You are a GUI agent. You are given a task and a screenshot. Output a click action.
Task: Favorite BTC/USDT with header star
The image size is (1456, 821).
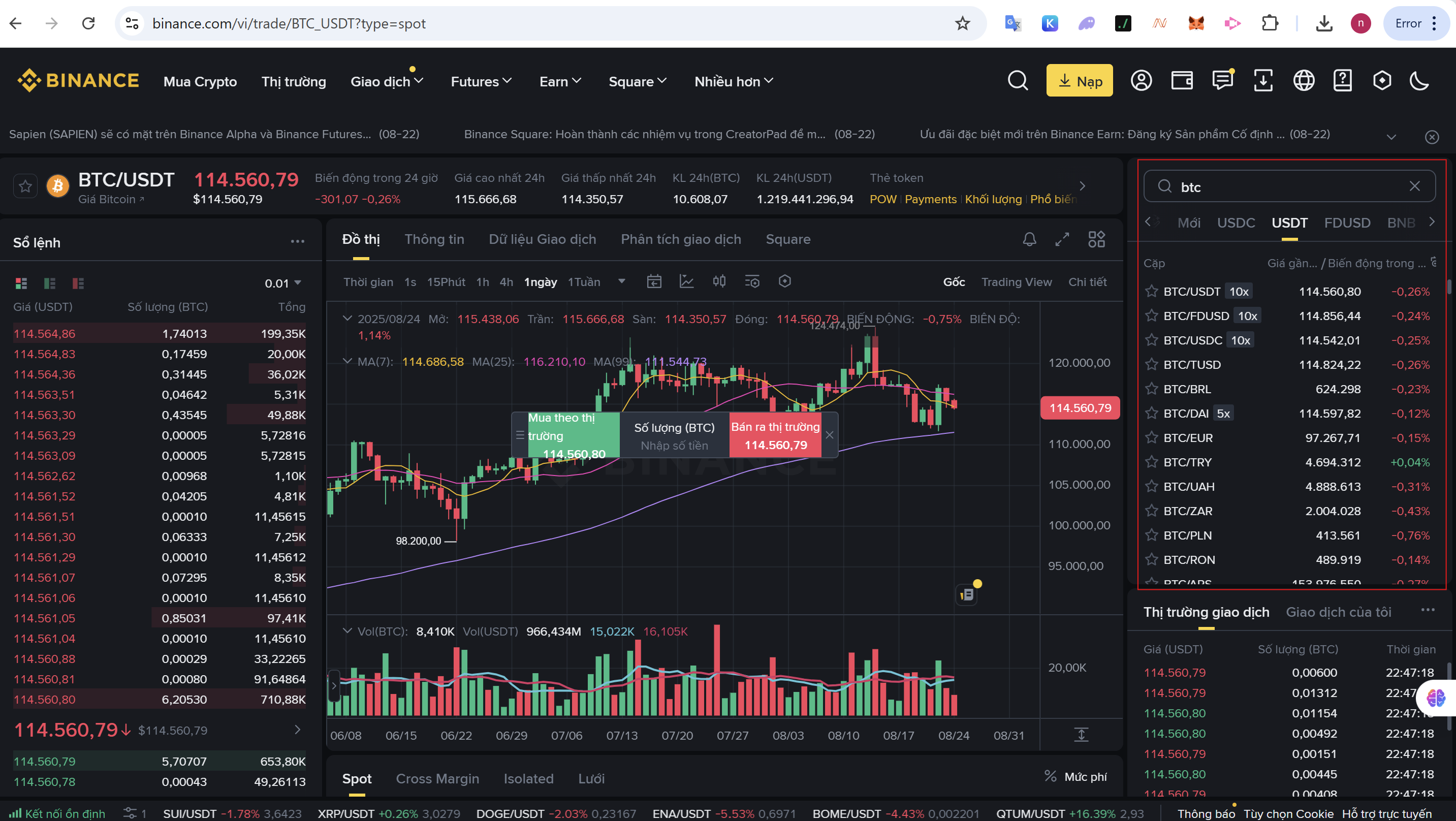click(25, 186)
